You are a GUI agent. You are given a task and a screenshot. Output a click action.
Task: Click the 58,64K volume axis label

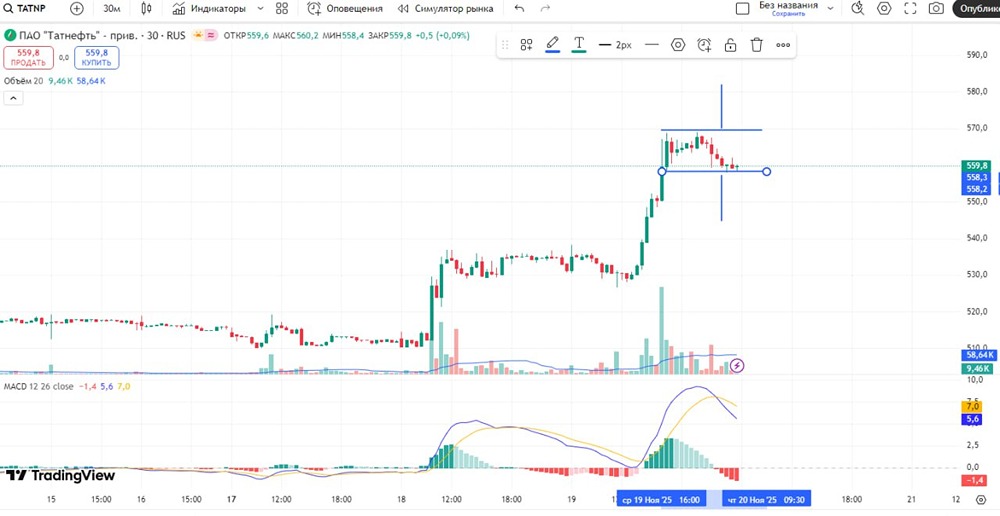(977, 355)
